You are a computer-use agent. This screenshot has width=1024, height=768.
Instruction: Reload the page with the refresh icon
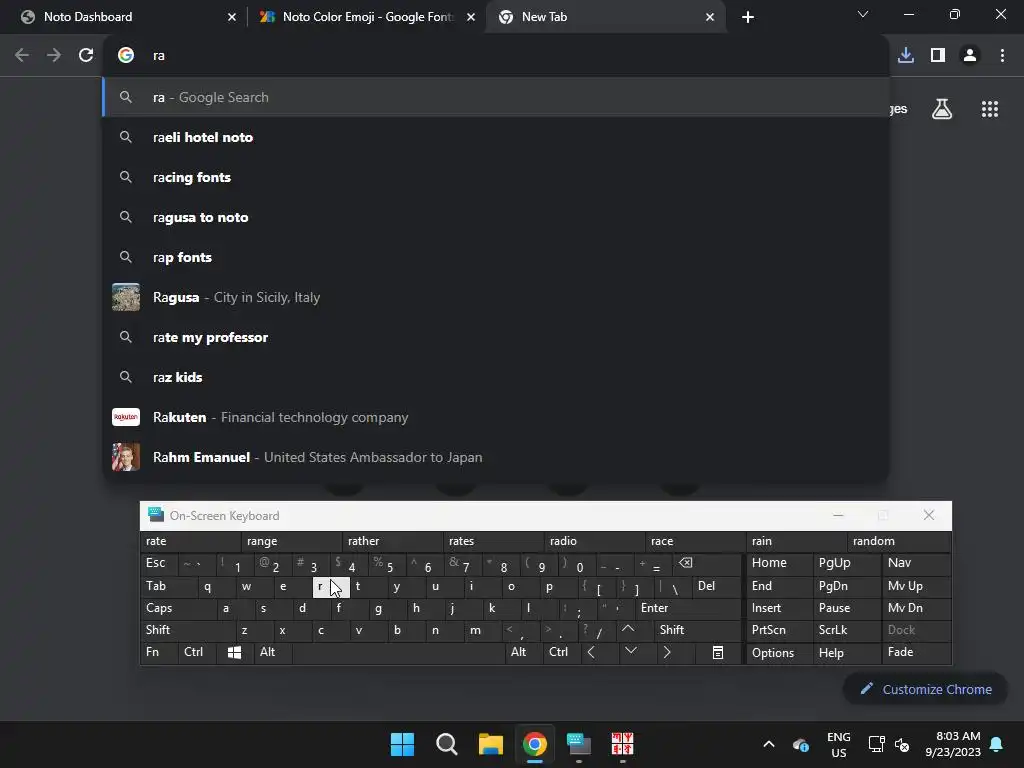click(86, 56)
